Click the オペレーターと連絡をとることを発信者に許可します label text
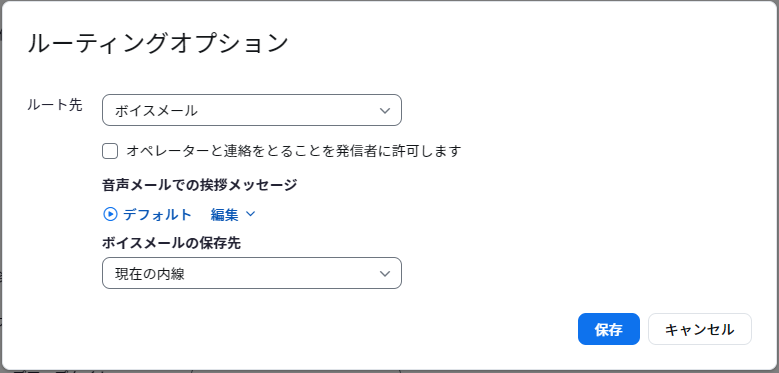 [x=294, y=151]
